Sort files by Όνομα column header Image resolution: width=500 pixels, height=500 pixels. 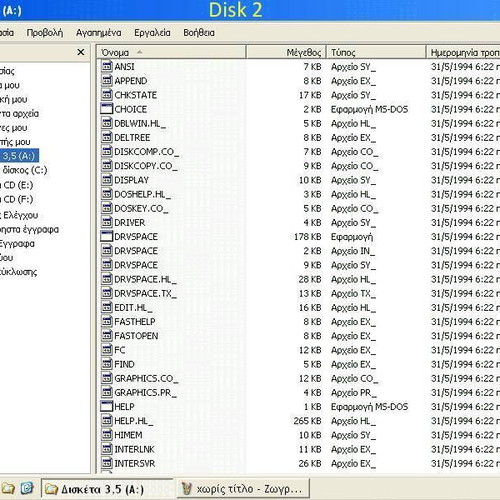(x=172, y=52)
